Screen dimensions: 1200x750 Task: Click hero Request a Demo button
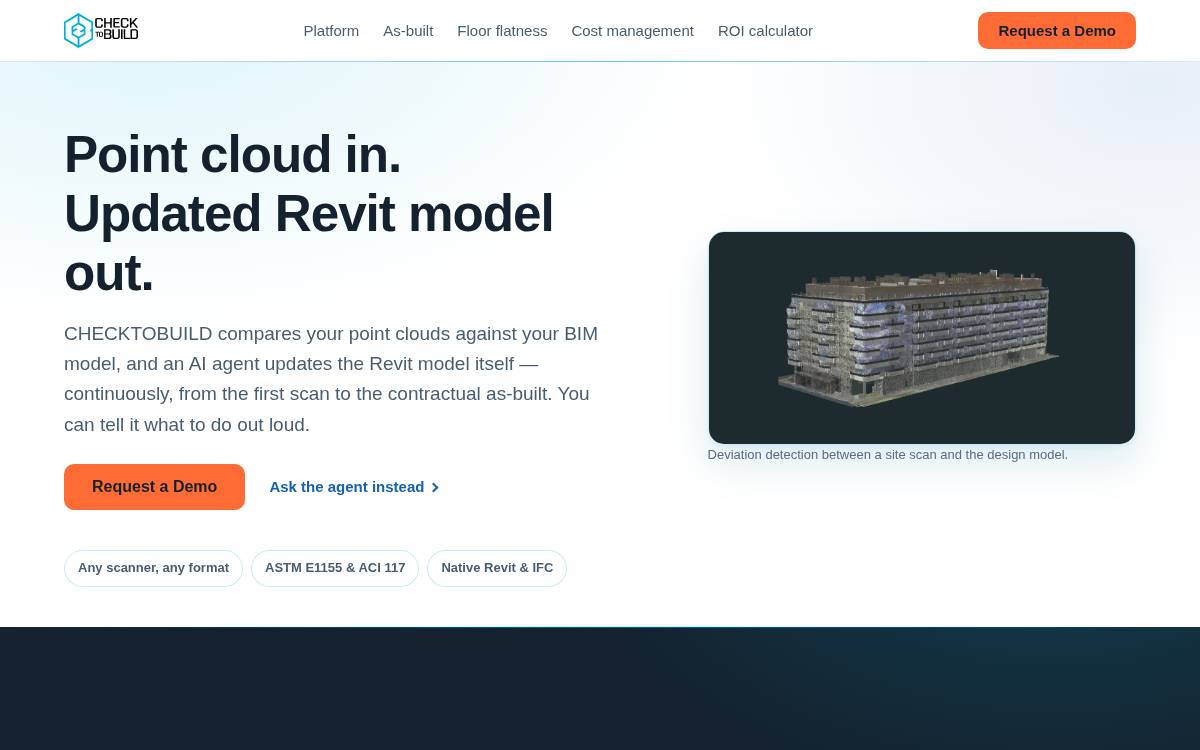154,487
